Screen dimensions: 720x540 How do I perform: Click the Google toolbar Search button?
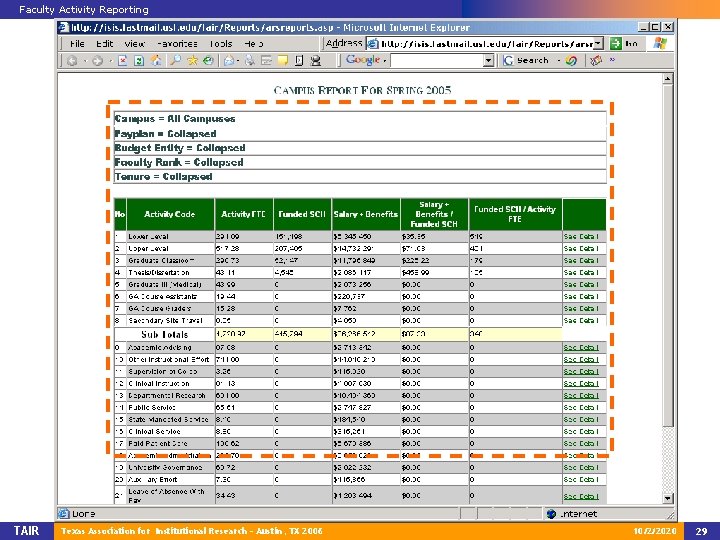(x=526, y=60)
